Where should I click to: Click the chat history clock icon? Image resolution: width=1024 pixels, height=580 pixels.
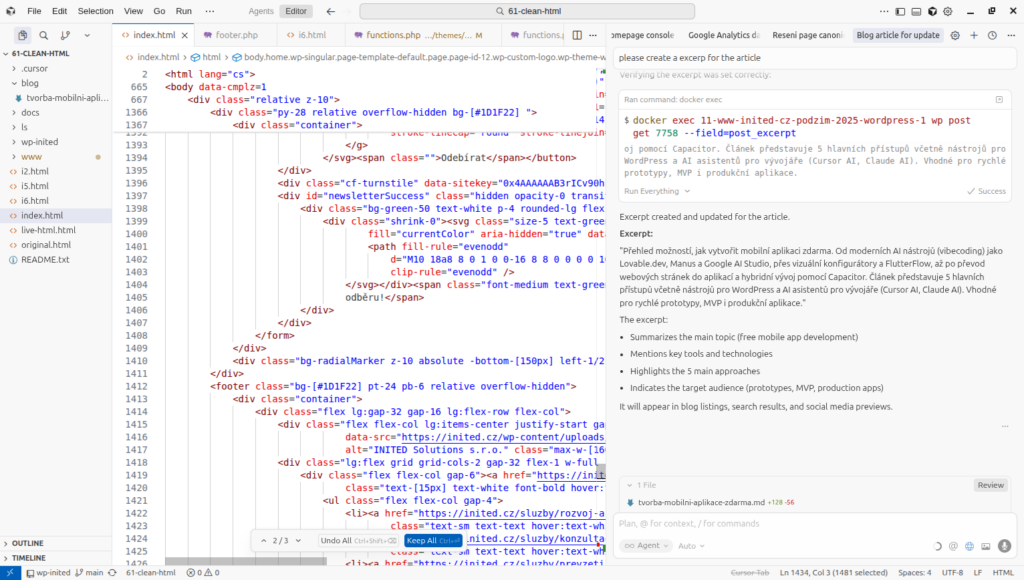coord(991,35)
